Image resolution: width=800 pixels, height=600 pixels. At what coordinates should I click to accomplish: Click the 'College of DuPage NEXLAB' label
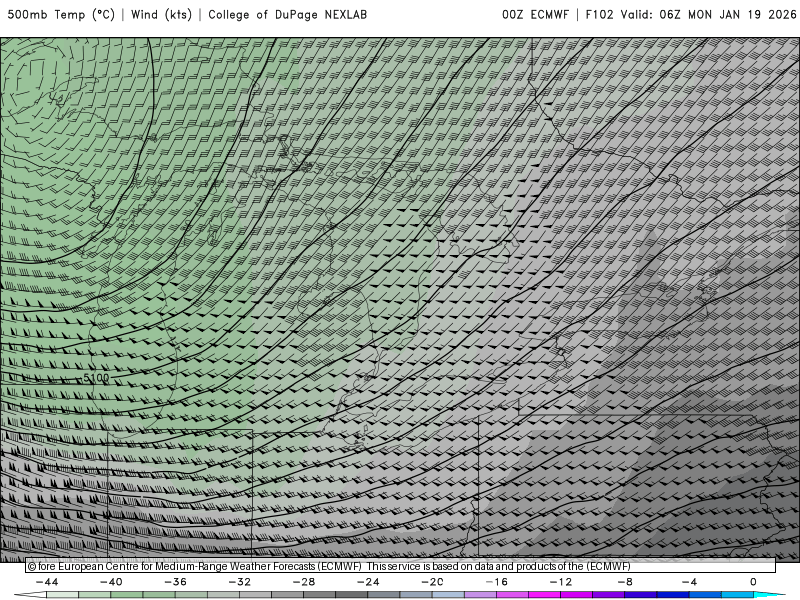287,14
